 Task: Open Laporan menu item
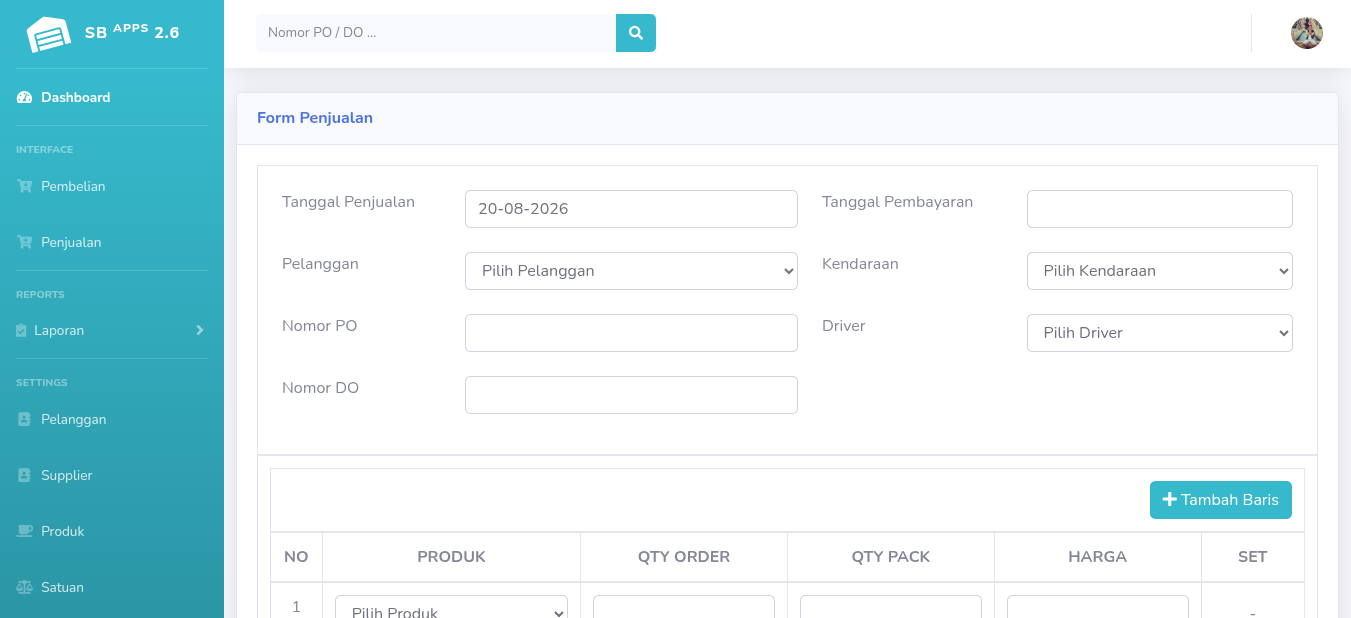coord(112,330)
